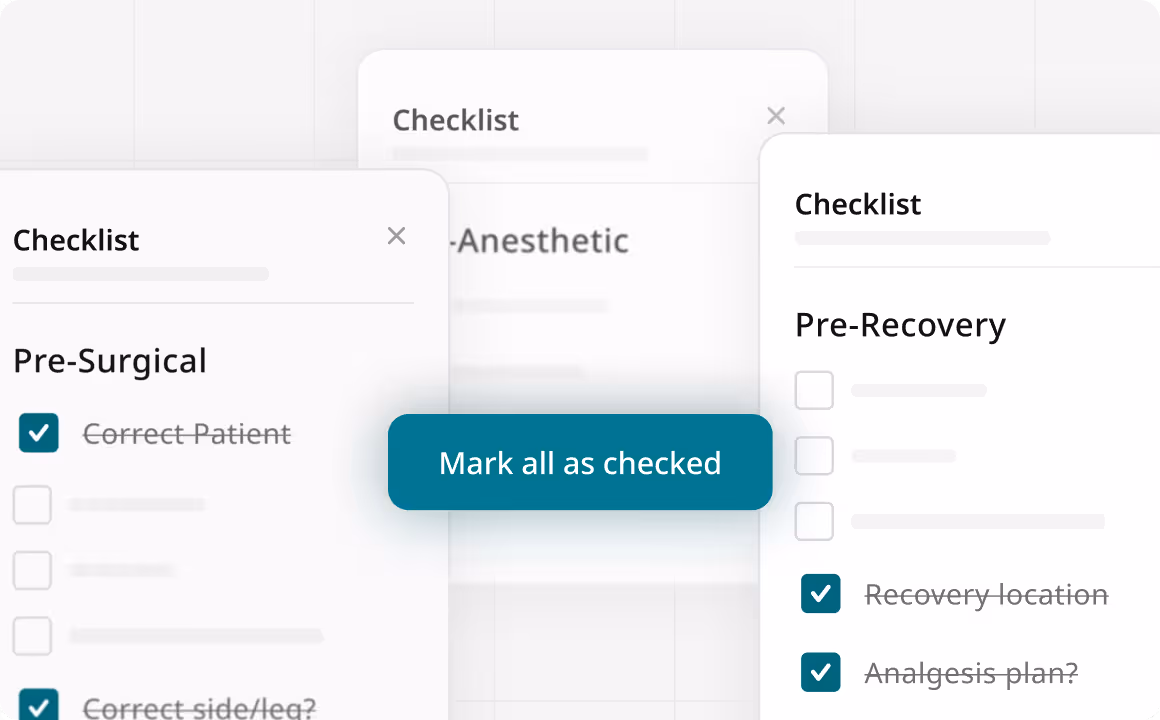Check the second empty box under Pre-Recovery

(814, 455)
